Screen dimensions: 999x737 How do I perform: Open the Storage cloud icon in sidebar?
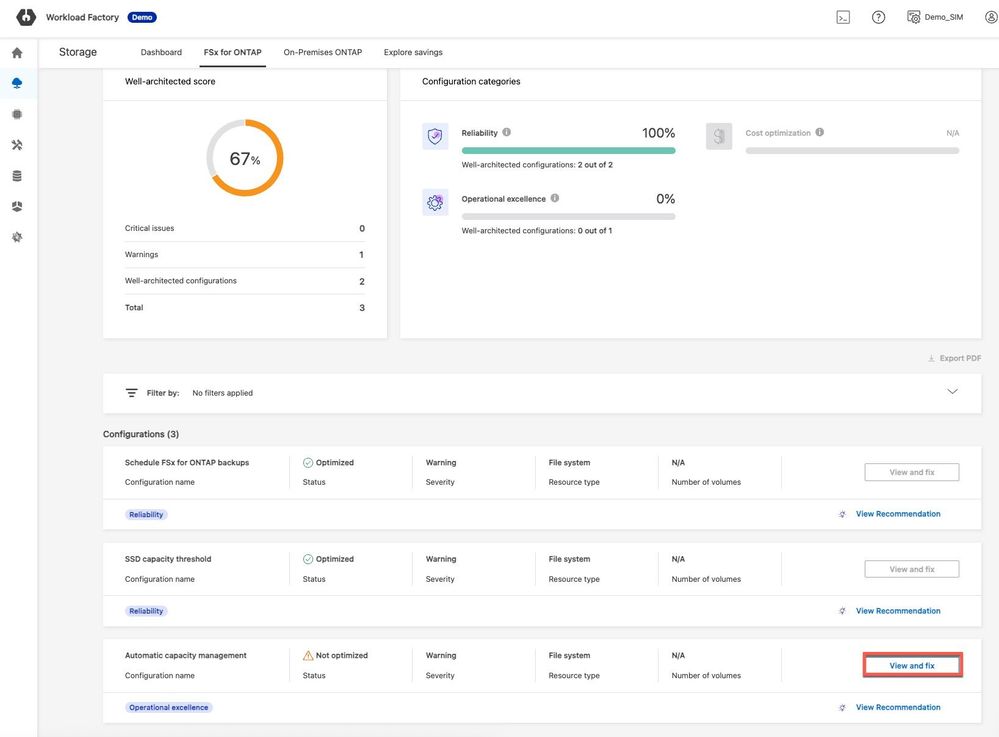(17, 83)
